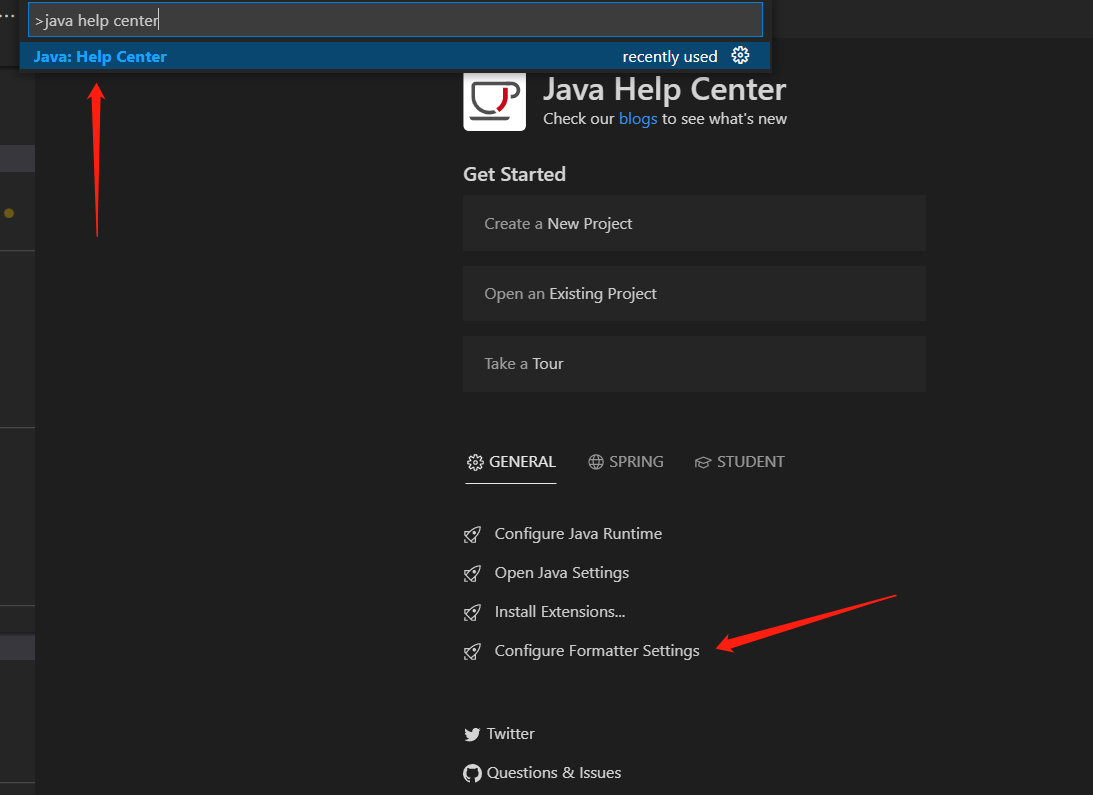Open the blogs link

tap(638, 118)
